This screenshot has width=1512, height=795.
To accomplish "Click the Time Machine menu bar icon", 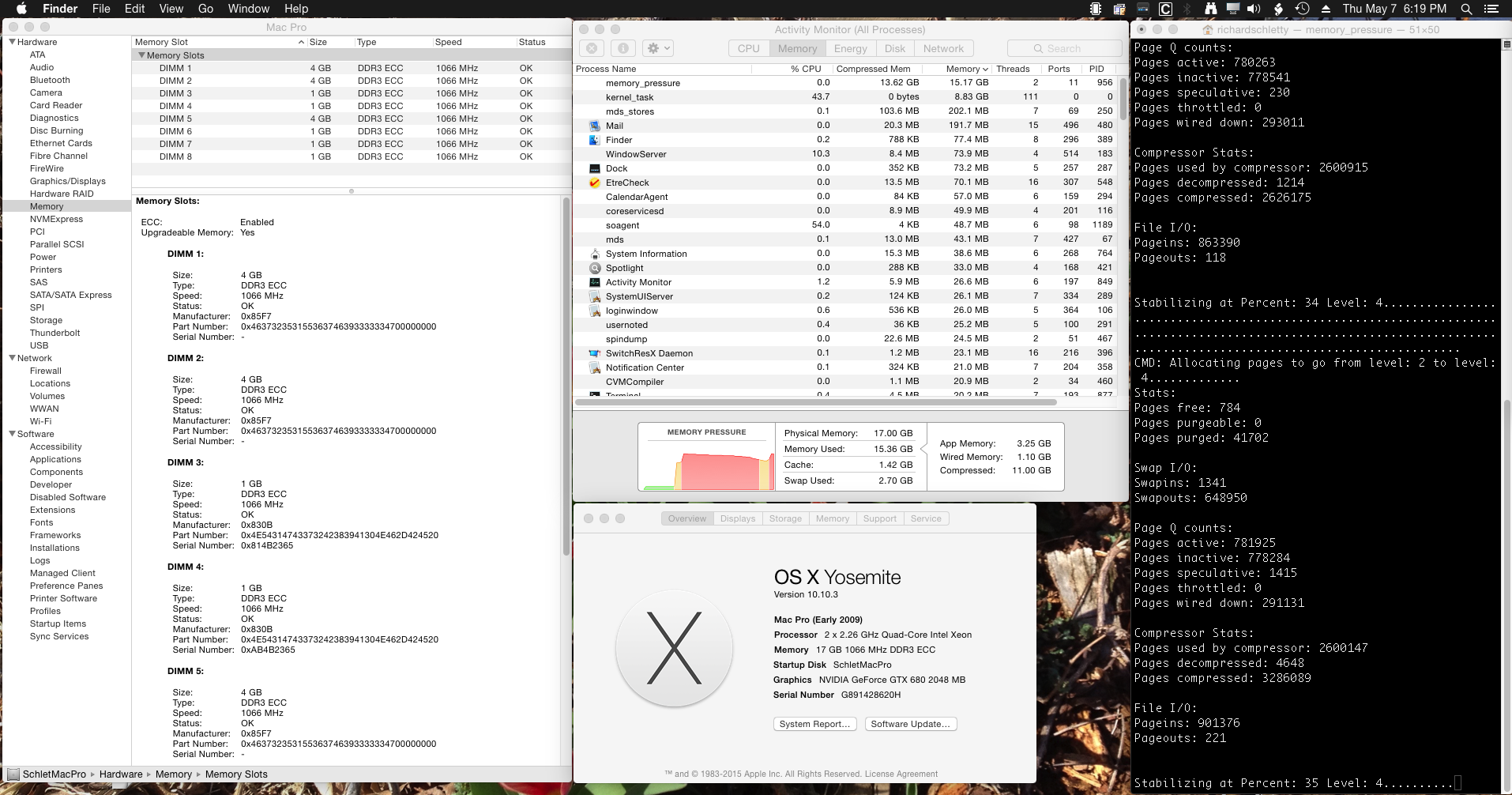I will [x=1302, y=9].
